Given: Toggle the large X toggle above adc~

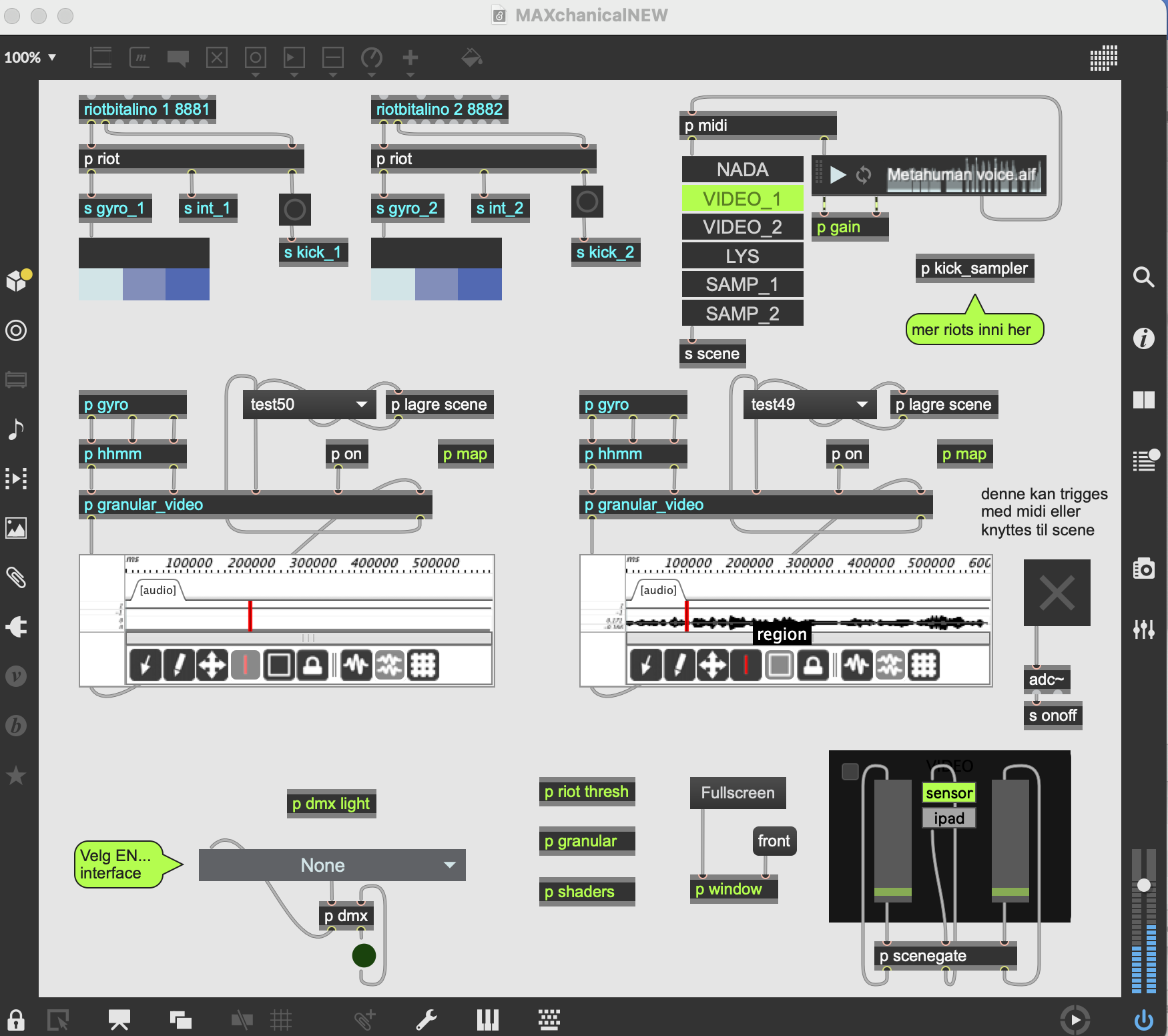Looking at the screenshot, I should (x=1057, y=593).
